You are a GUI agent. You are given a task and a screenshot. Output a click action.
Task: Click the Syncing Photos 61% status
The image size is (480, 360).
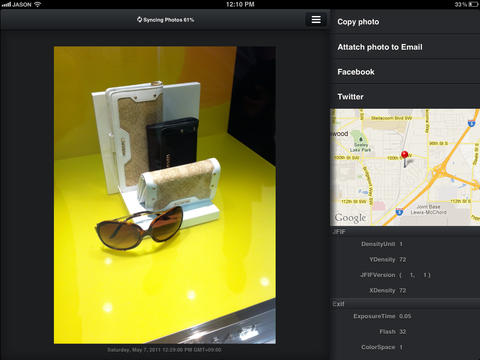tap(165, 20)
